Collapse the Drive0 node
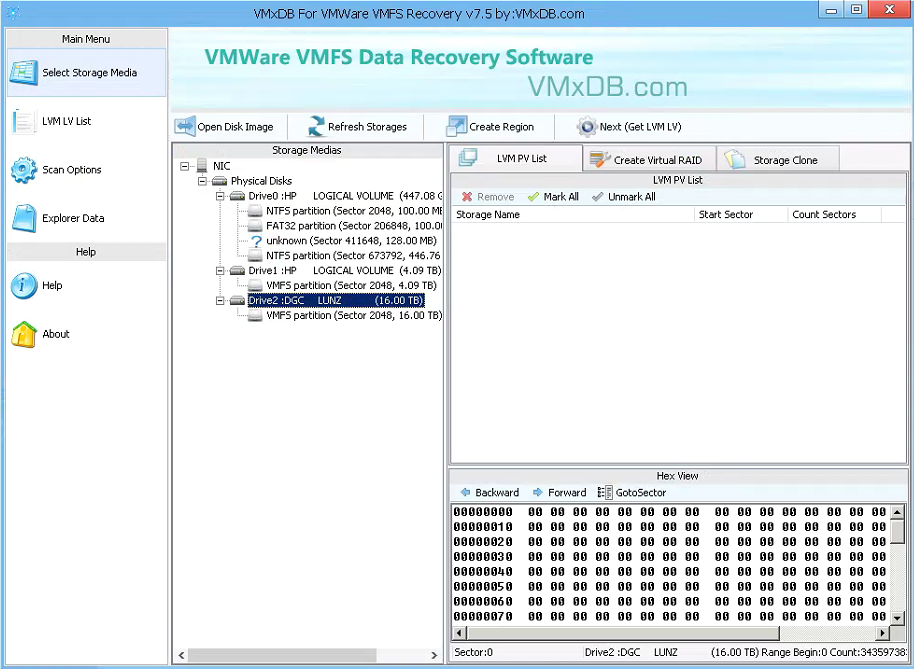914x669 pixels. coord(220,196)
